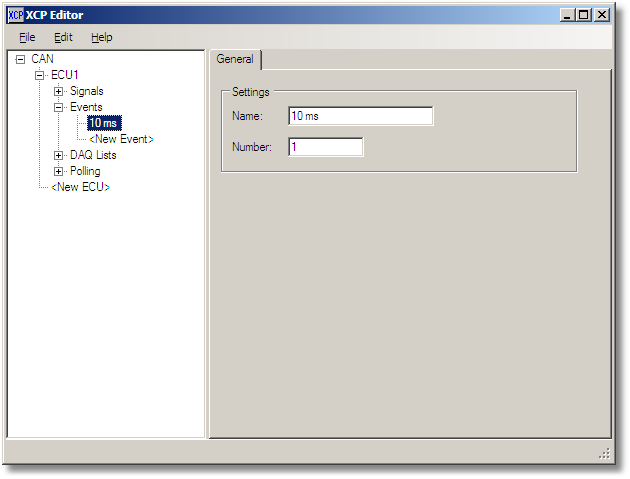Select the DAQ Lists label
Image resolution: width=630 pixels, height=479 pixels.
pos(93,156)
